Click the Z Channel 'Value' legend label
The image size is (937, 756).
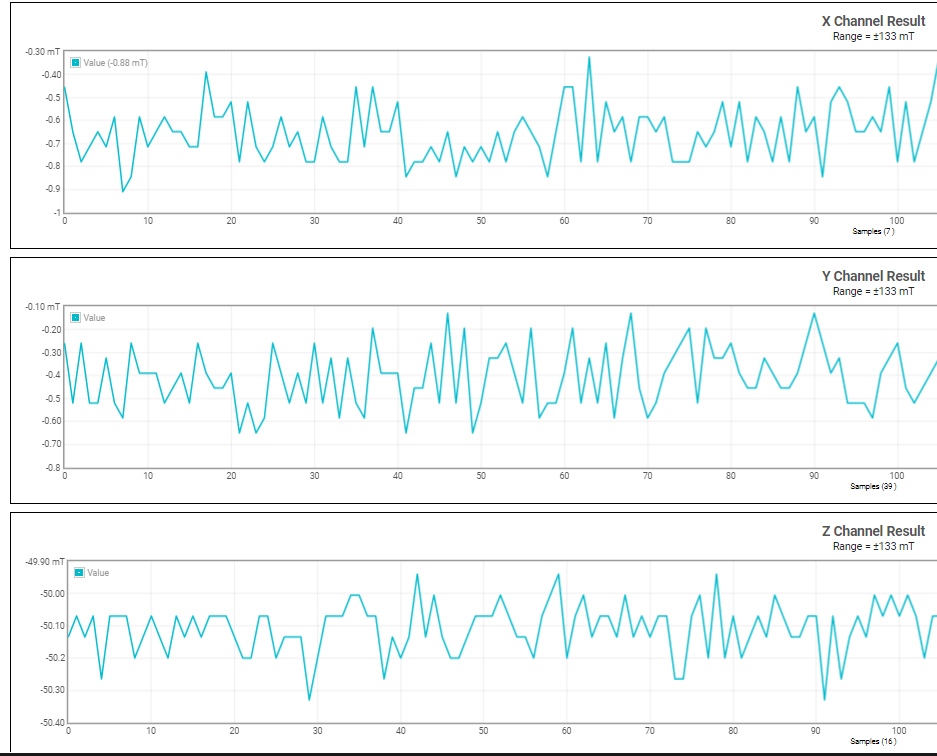98,573
